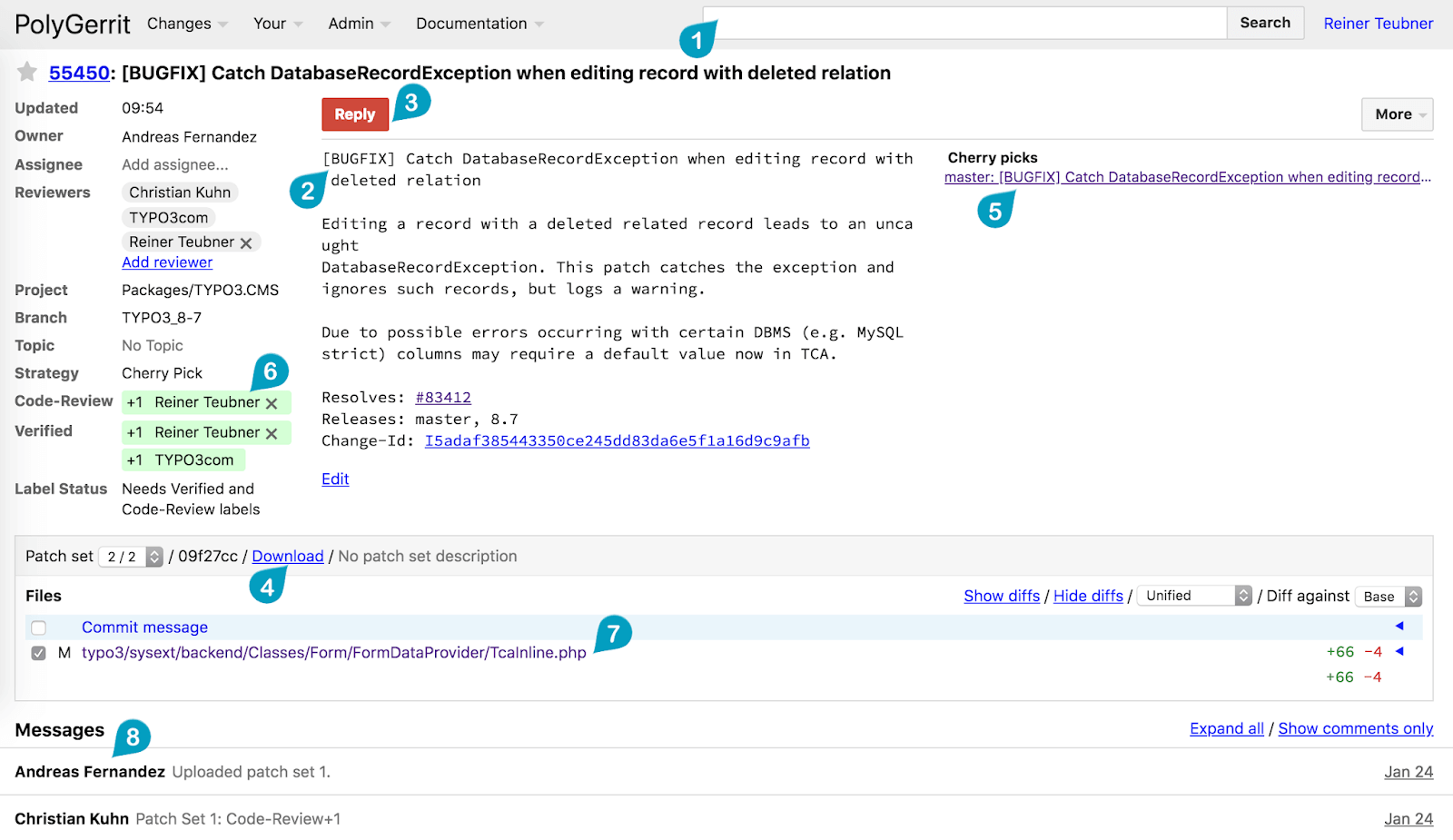Open the Documentation menu
Image resolution: width=1453 pixels, height=840 pixels.
479,24
